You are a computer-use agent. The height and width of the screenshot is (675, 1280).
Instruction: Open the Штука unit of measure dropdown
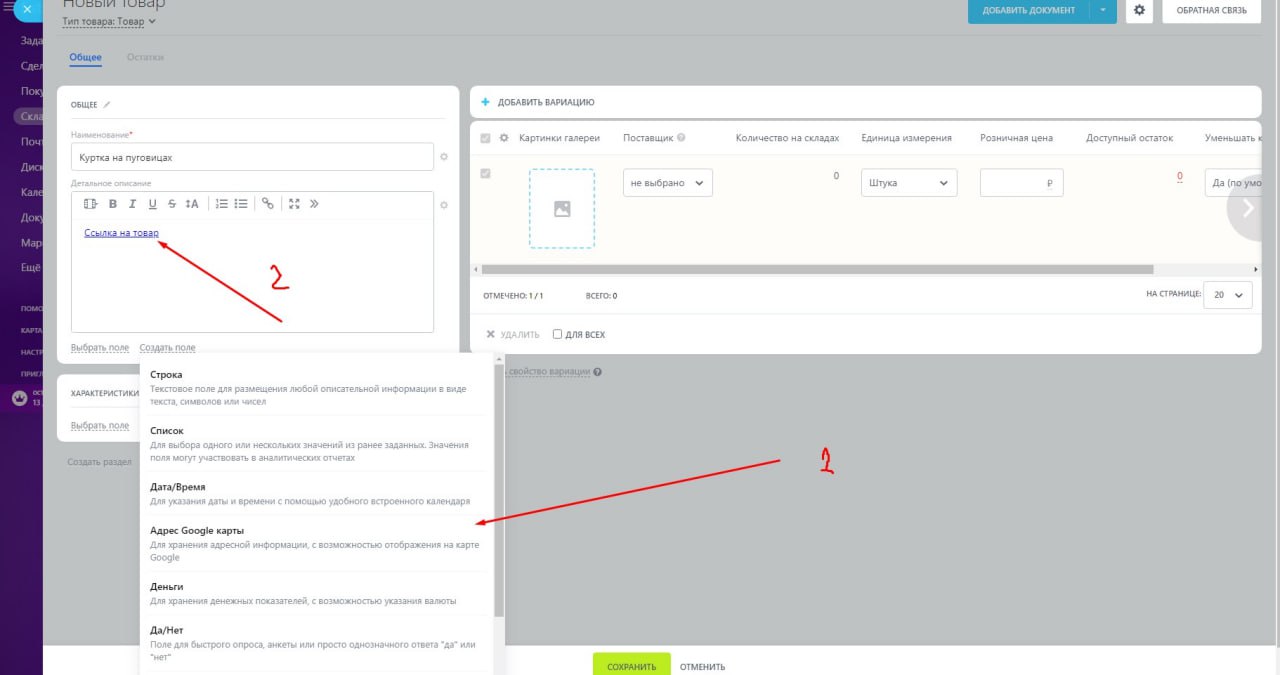coord(909,183)
